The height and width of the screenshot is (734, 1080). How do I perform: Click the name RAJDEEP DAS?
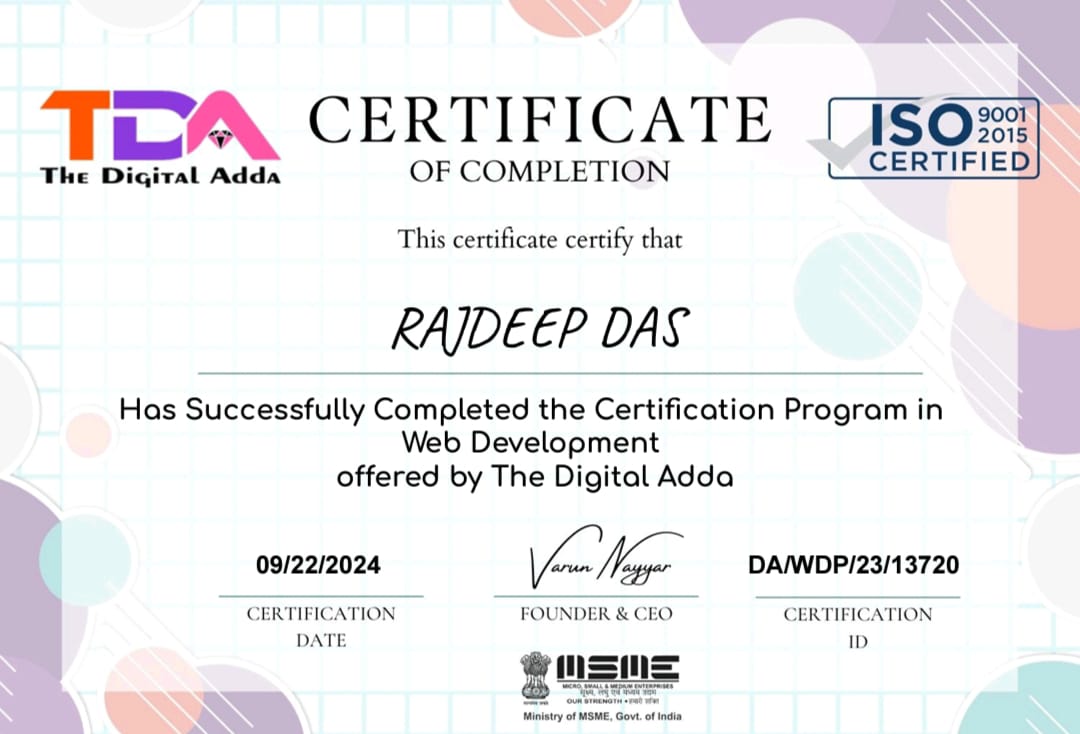(x=540, y=330)
